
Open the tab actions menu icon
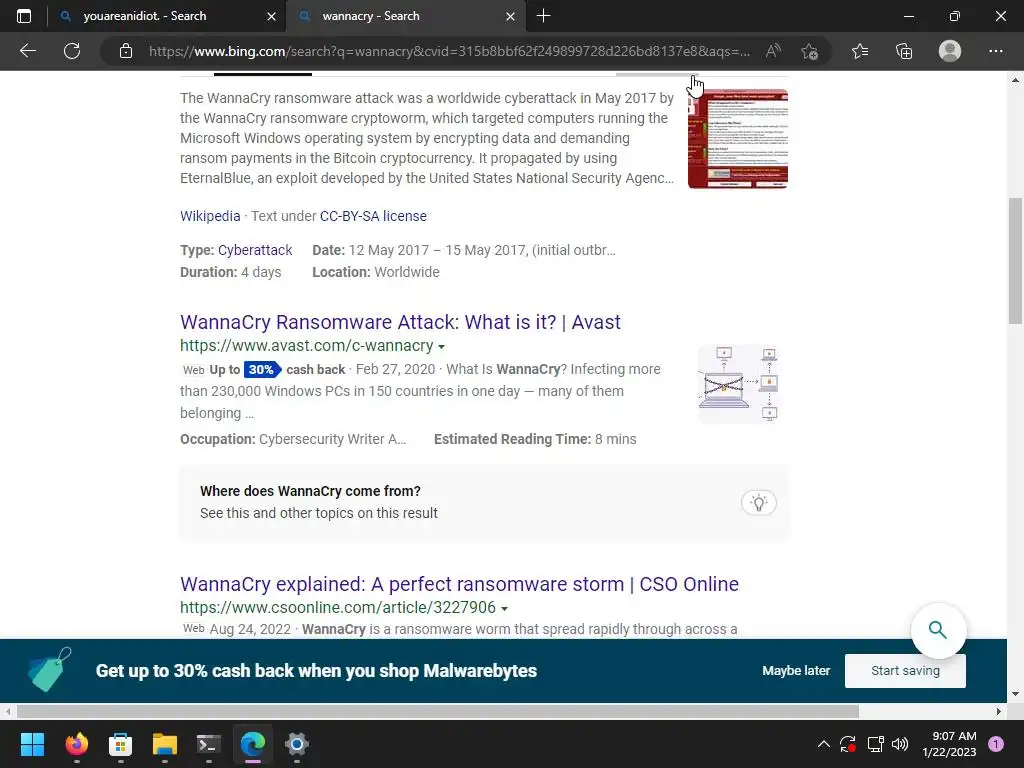pos(24,16)
